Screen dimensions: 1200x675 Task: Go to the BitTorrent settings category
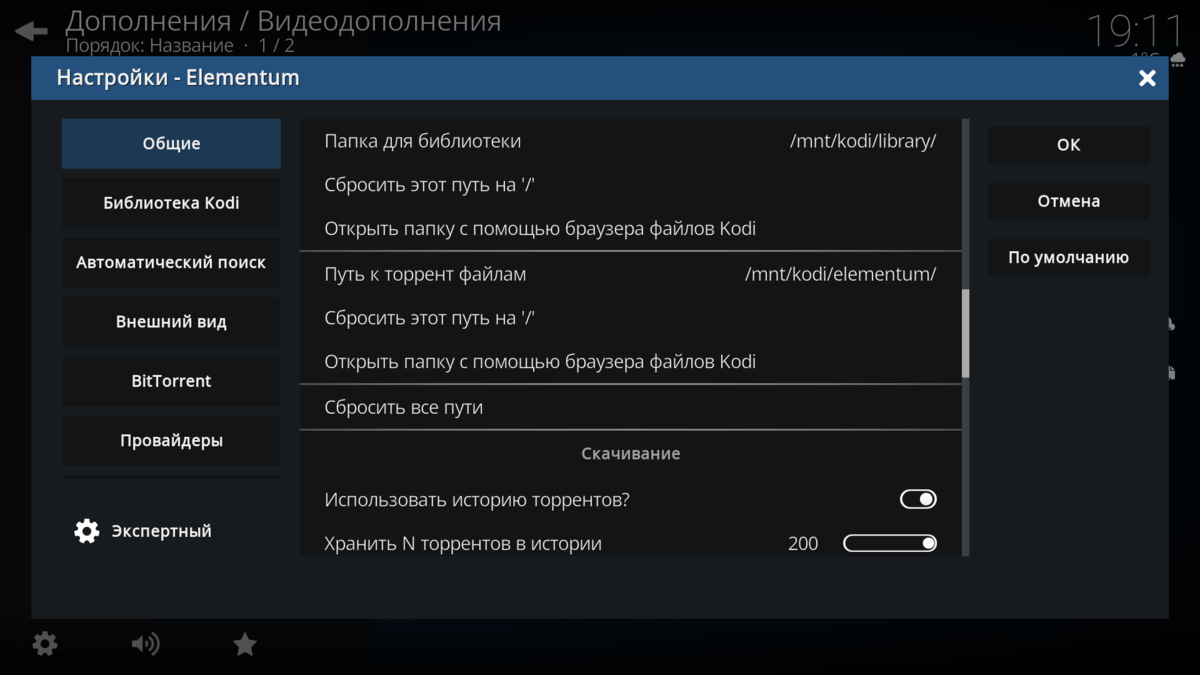point(171,381)
